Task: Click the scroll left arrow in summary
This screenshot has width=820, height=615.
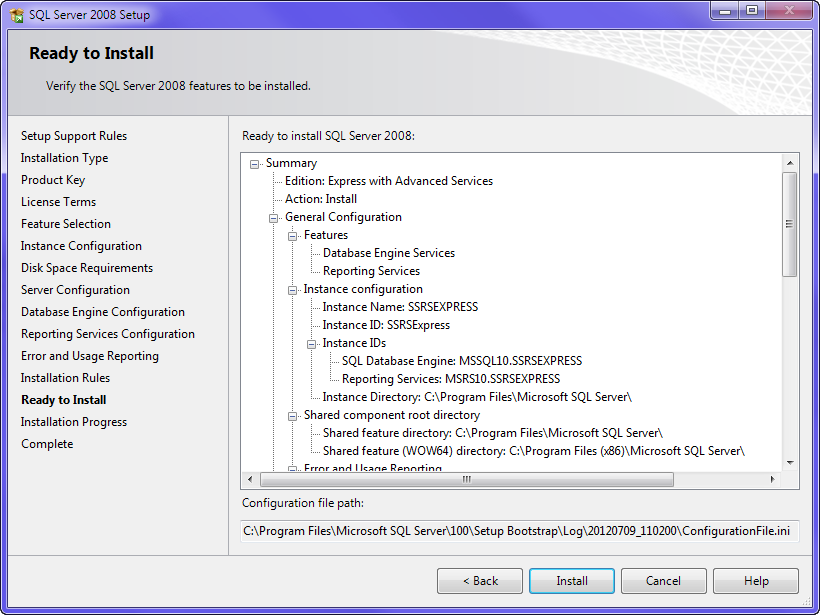Action: (x=250, y=479)
